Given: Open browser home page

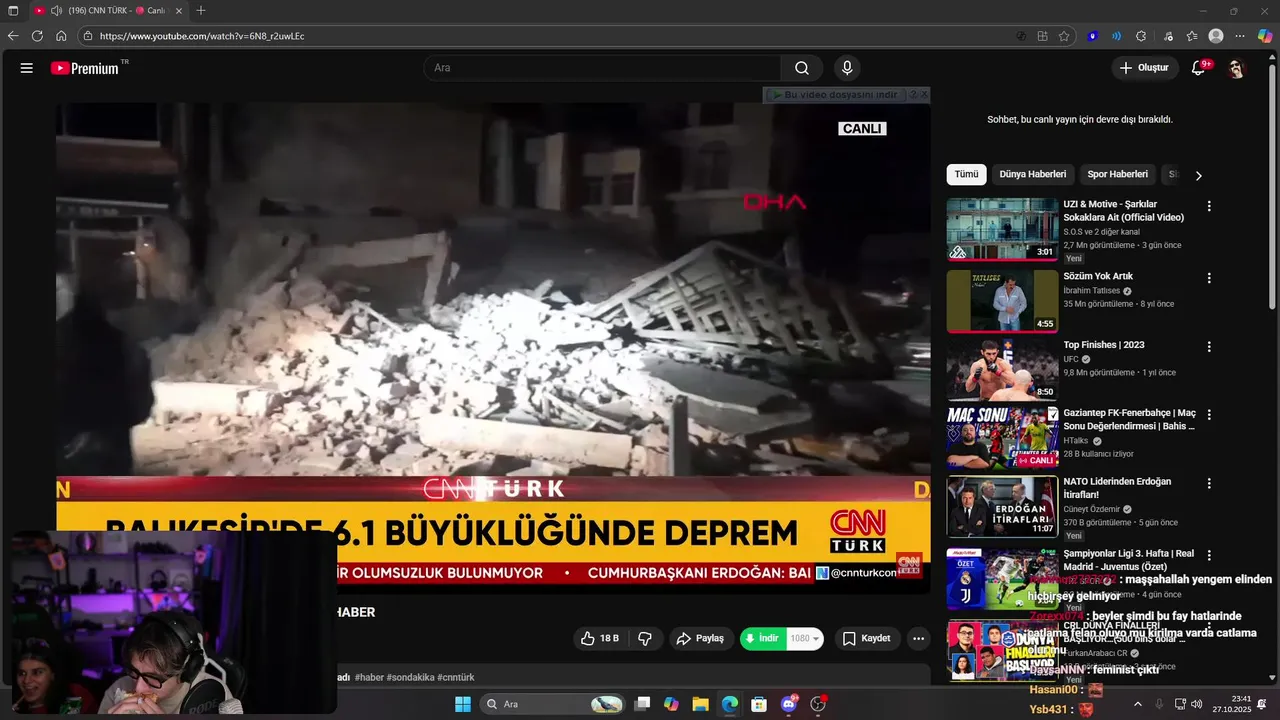Looking at the screenshot, I should (61, 36).
